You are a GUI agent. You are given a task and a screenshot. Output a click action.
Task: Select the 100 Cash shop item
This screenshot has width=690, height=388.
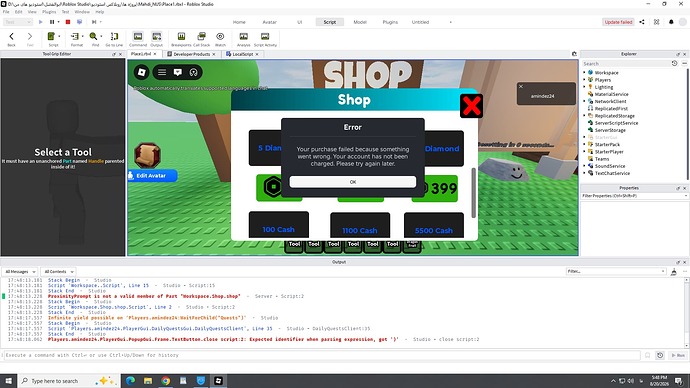point(279,225)
